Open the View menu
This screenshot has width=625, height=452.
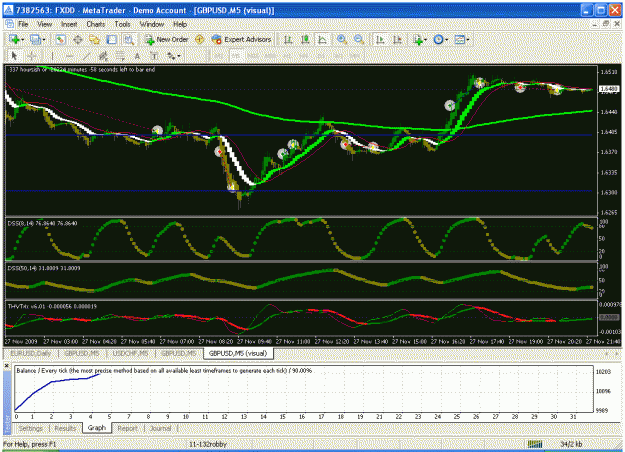pyautogui.click(x=45, y=24)
